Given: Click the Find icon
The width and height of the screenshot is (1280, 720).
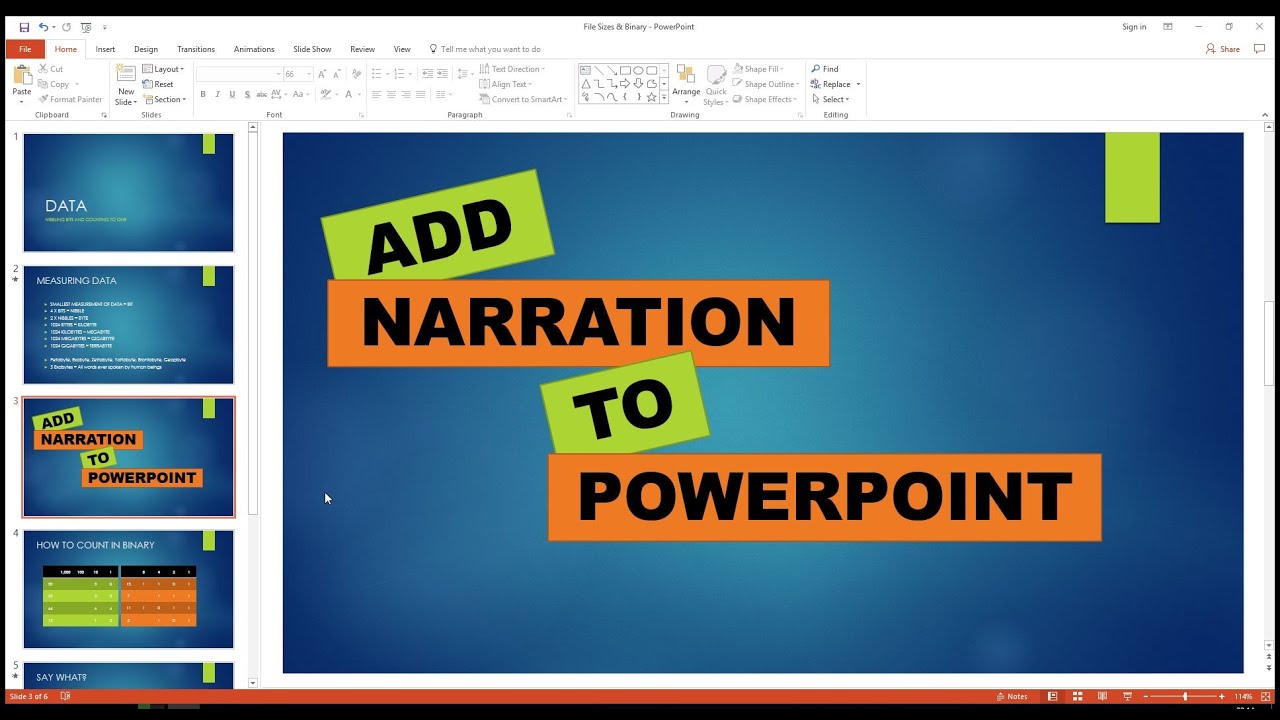Looking at the screenshot, I should (x=828, y=69).
